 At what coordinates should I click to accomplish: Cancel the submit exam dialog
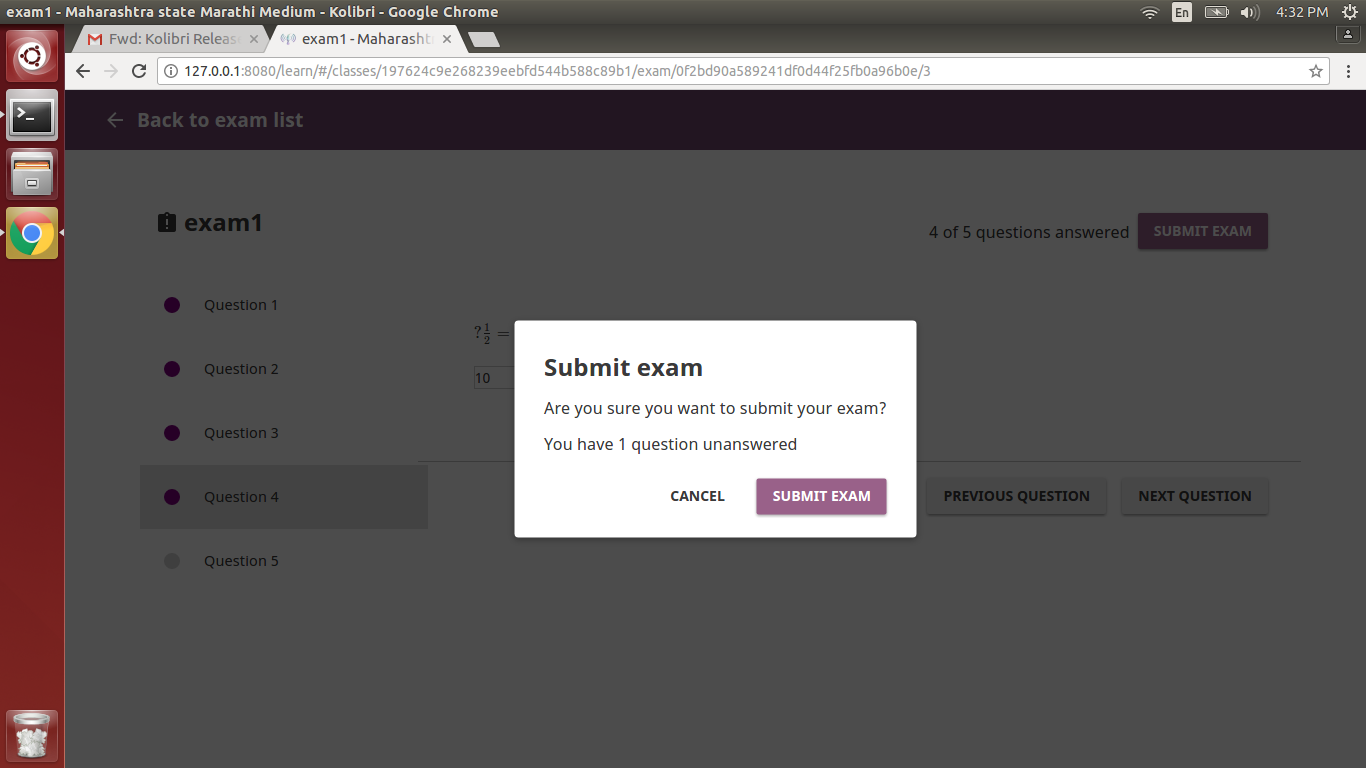point(697,496)
